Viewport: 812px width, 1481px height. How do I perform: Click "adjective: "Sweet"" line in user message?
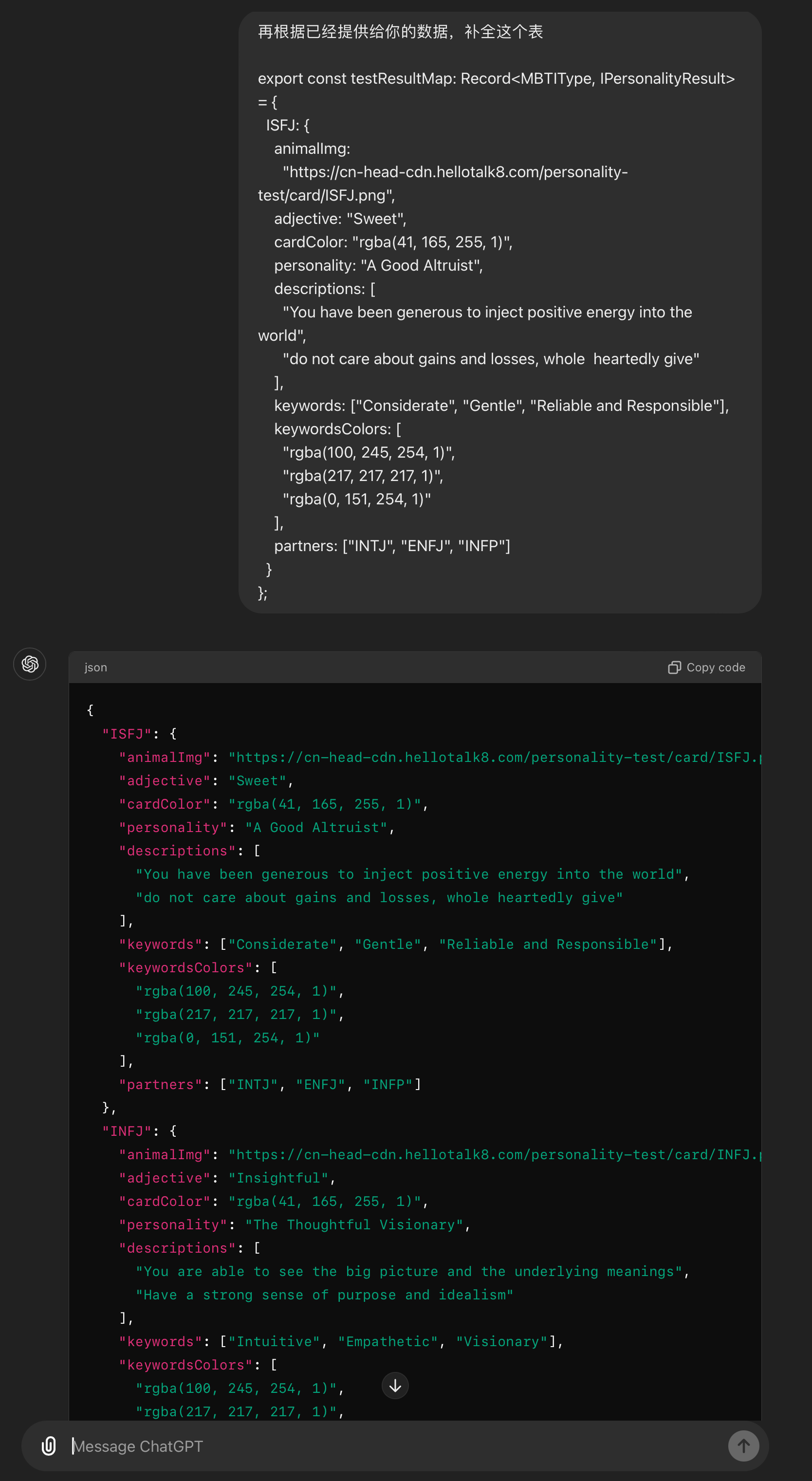click(340, 219)
